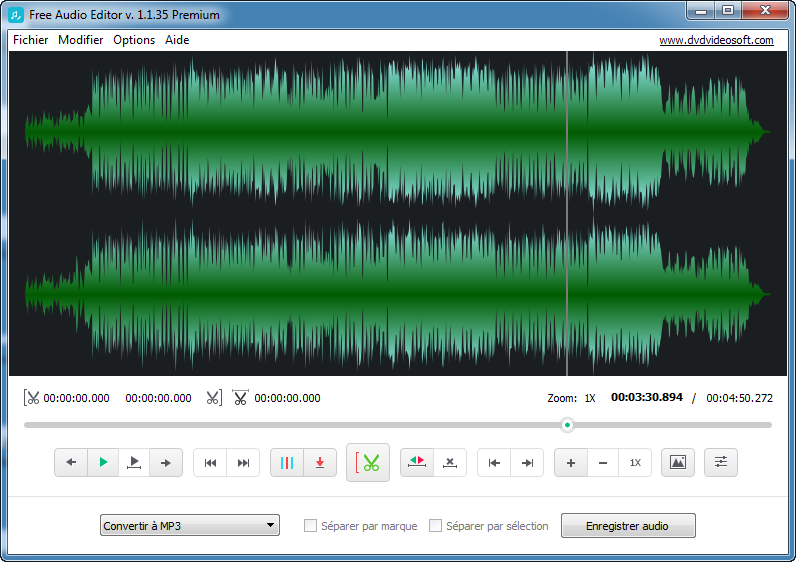
Task: Click the remove selection X button
Action: pyautogui.click(x=450, y=462)
